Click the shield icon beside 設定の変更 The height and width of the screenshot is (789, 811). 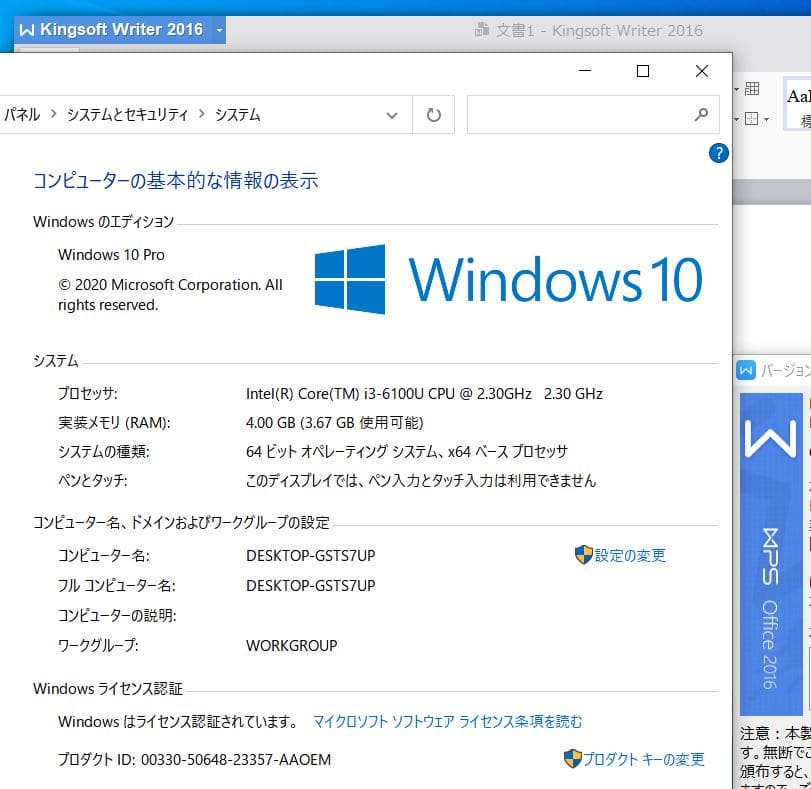tap(583, 555)
